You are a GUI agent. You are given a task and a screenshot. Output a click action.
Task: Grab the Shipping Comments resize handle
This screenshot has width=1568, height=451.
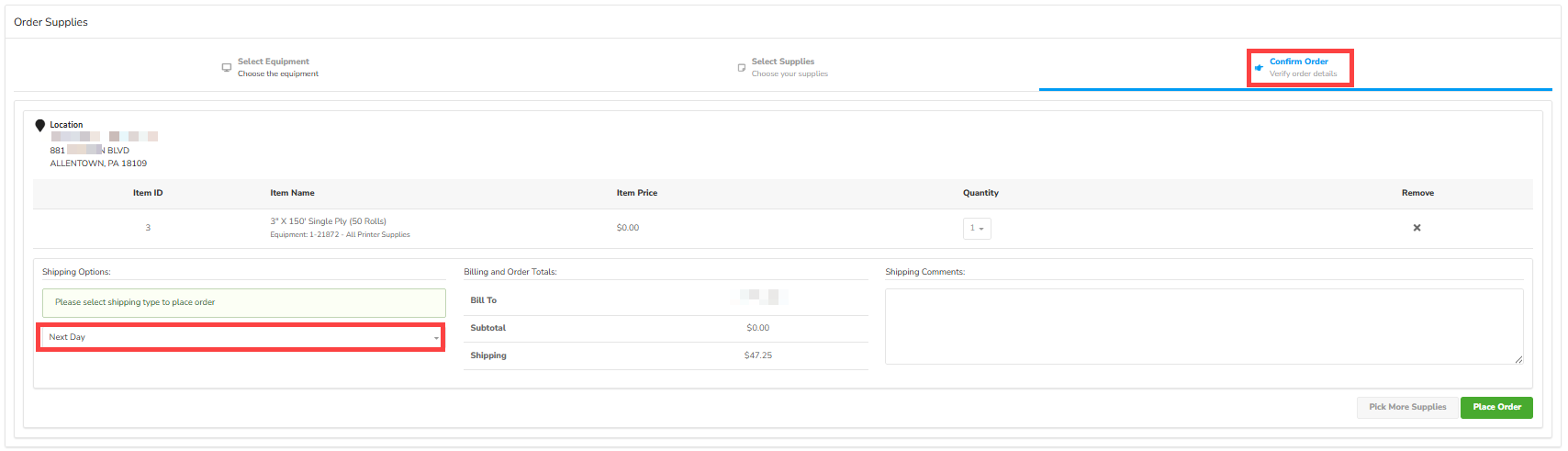tap(1518, 359)
